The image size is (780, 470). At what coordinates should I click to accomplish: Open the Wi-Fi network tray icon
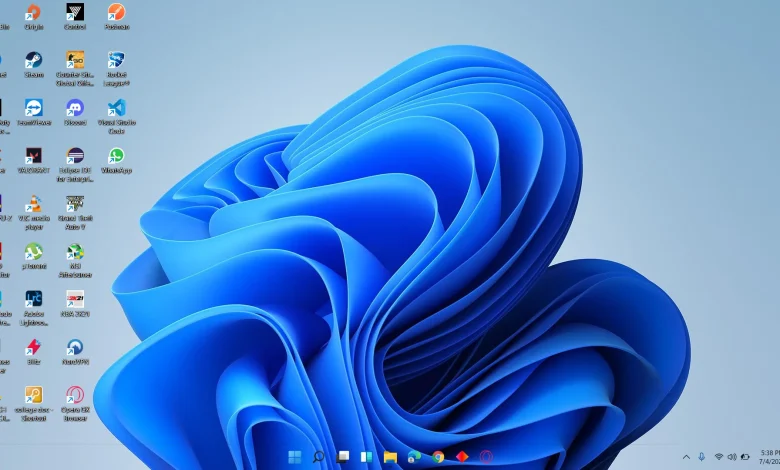718,457
